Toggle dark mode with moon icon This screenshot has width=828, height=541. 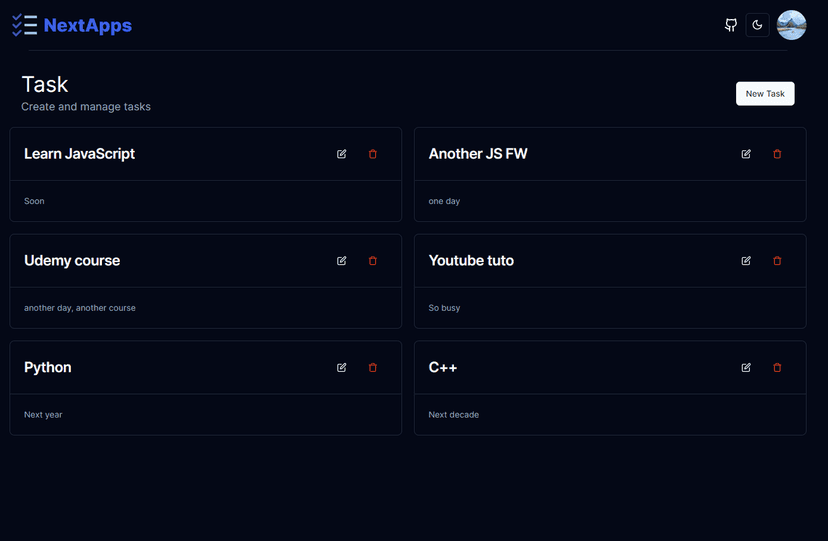click(x=757, y=25)
